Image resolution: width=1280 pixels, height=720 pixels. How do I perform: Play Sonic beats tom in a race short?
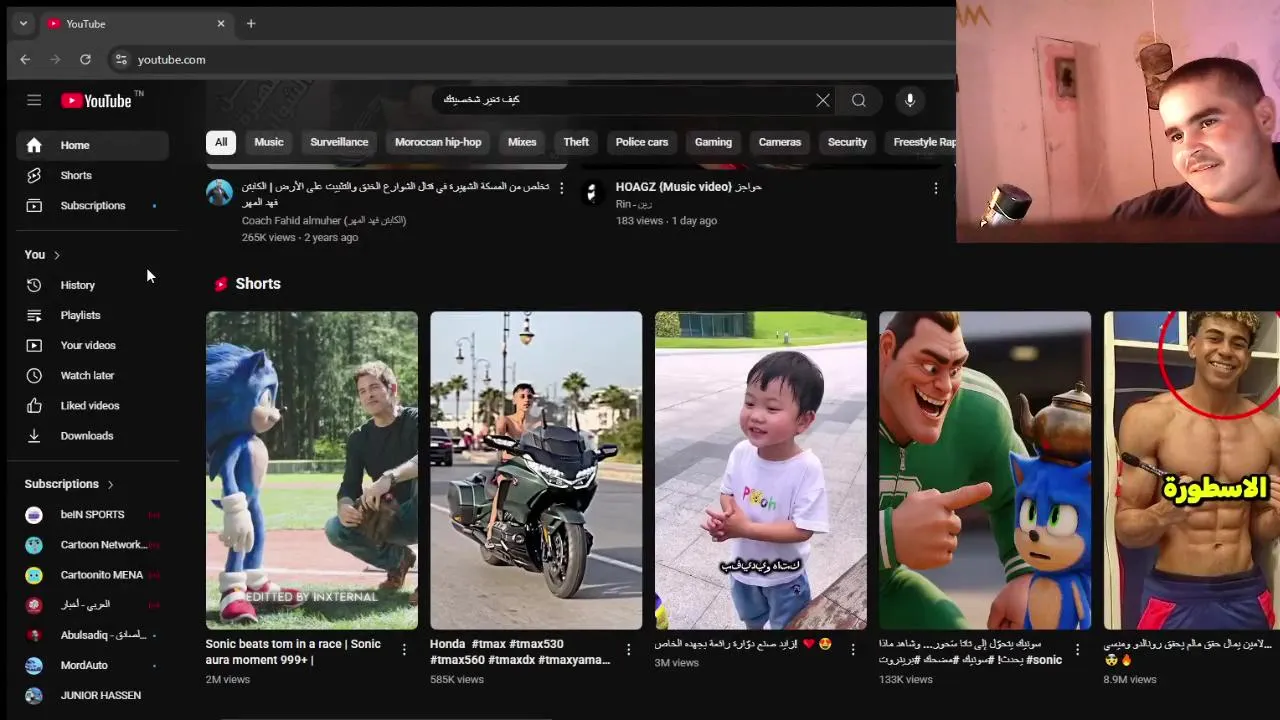312,470
